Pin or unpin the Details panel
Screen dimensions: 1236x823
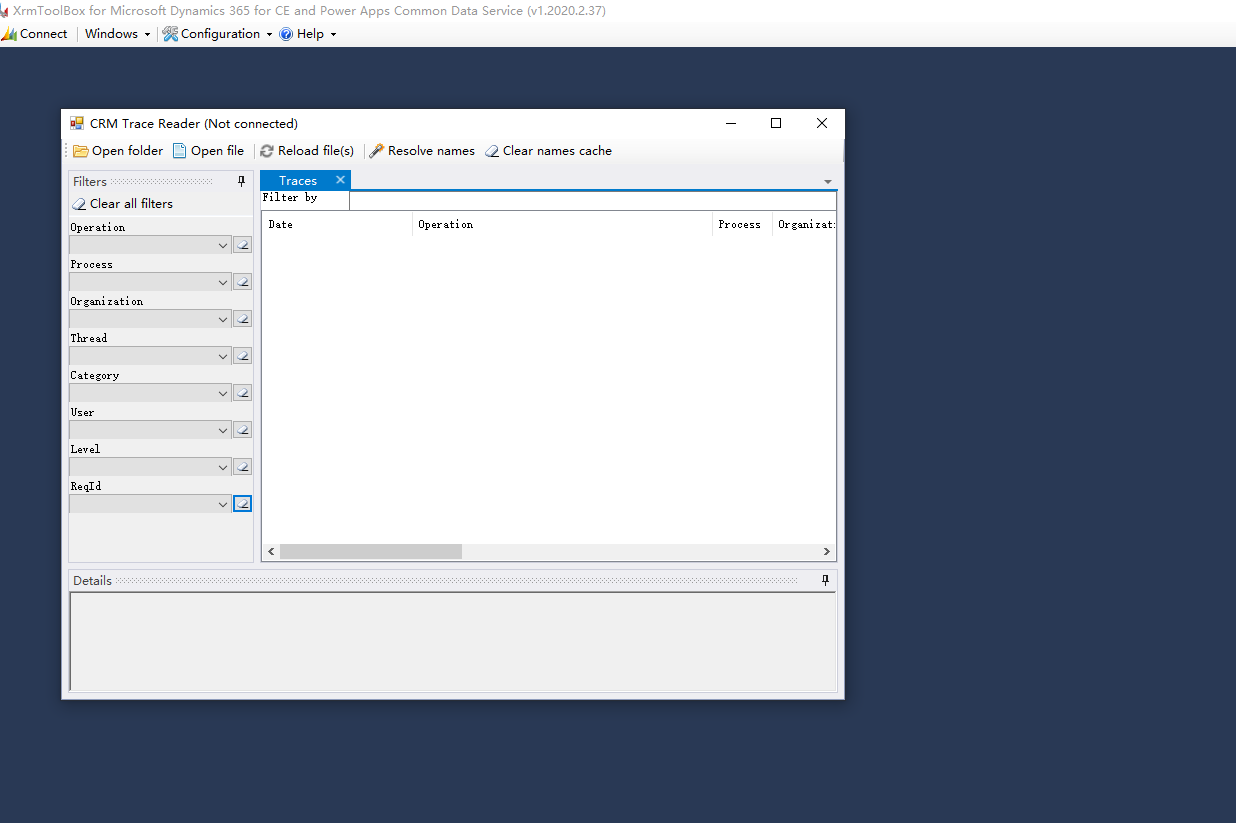tap(825, 581)
